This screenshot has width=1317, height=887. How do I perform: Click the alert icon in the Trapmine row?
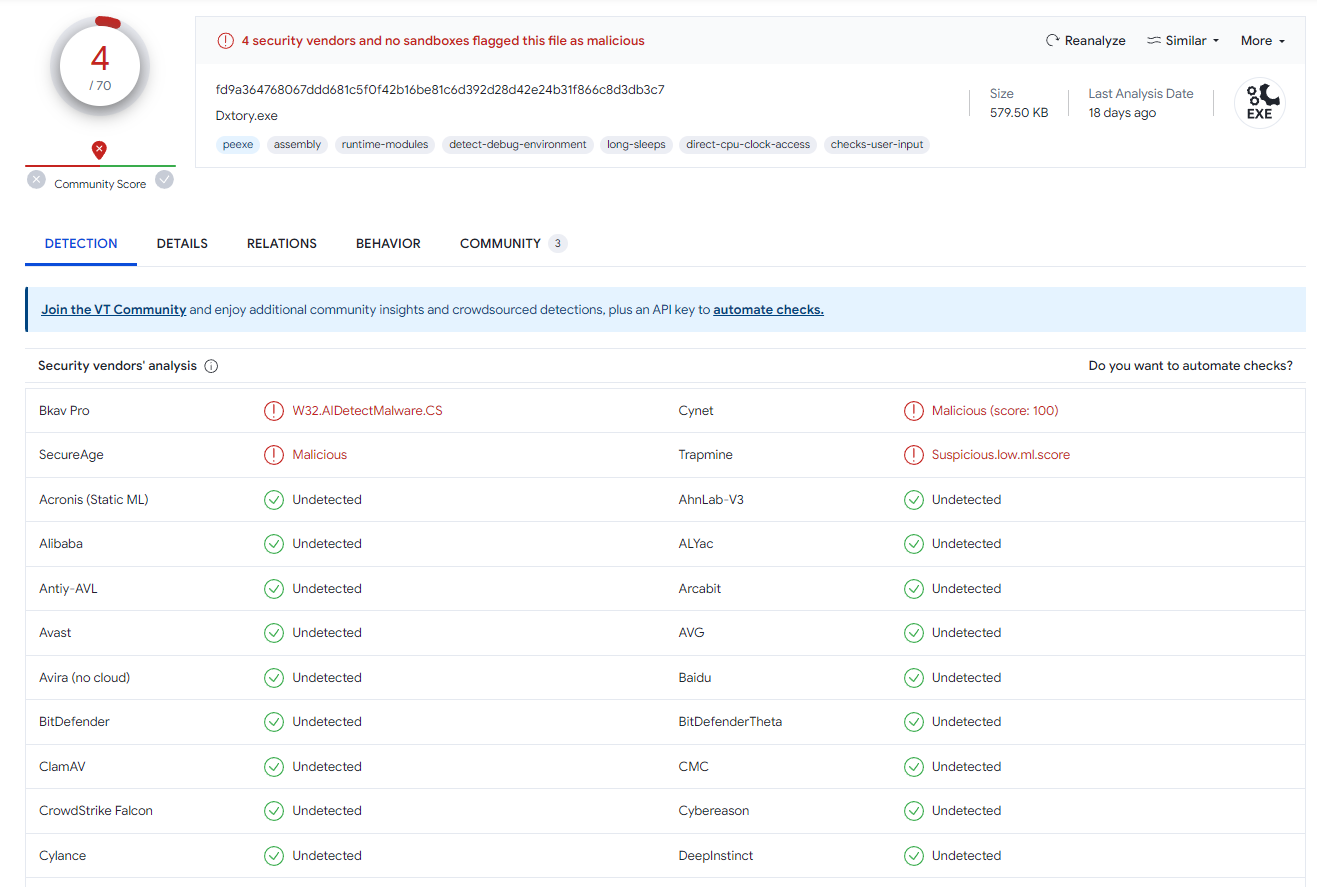pyautogui.click(x=913, y=455)
